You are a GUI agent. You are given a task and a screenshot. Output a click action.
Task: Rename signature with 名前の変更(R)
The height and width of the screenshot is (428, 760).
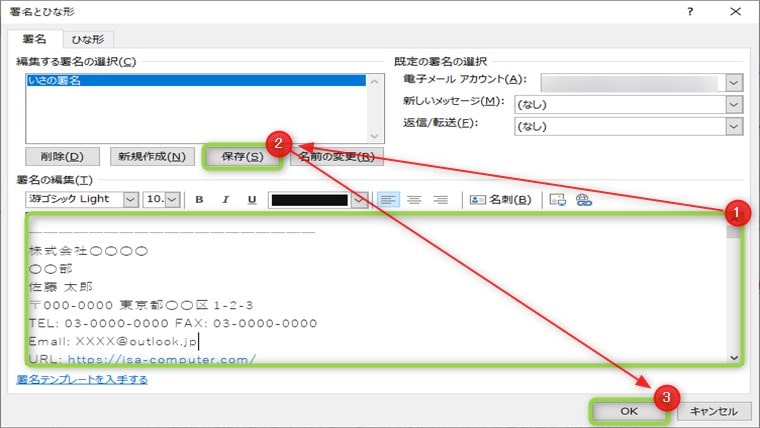pyautogui.click(x=337, y=157)
